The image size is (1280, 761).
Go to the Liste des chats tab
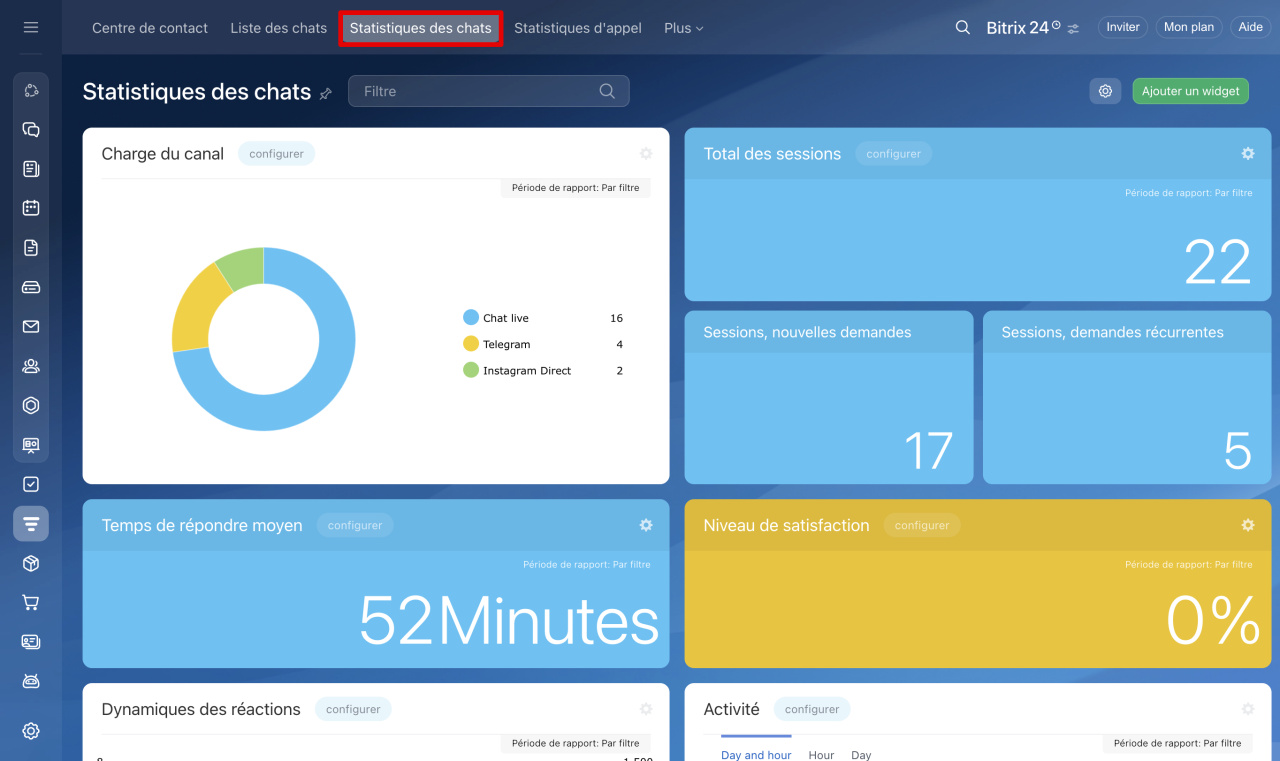tap(278, 28)
